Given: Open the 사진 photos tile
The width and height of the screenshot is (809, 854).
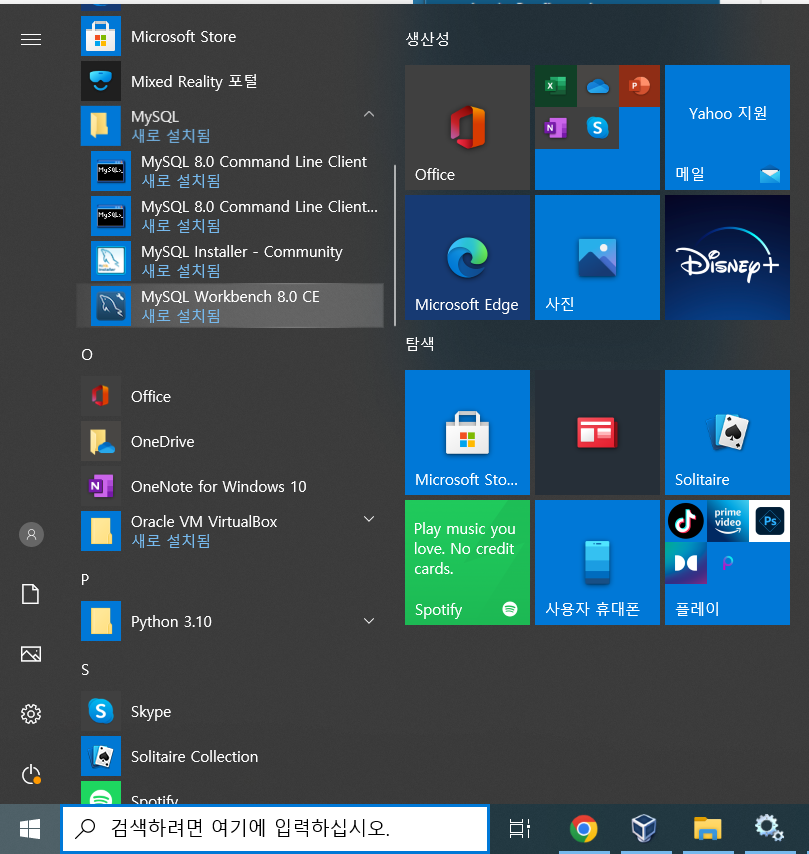Looking at the screenshot, I should [x=598, y=258].
